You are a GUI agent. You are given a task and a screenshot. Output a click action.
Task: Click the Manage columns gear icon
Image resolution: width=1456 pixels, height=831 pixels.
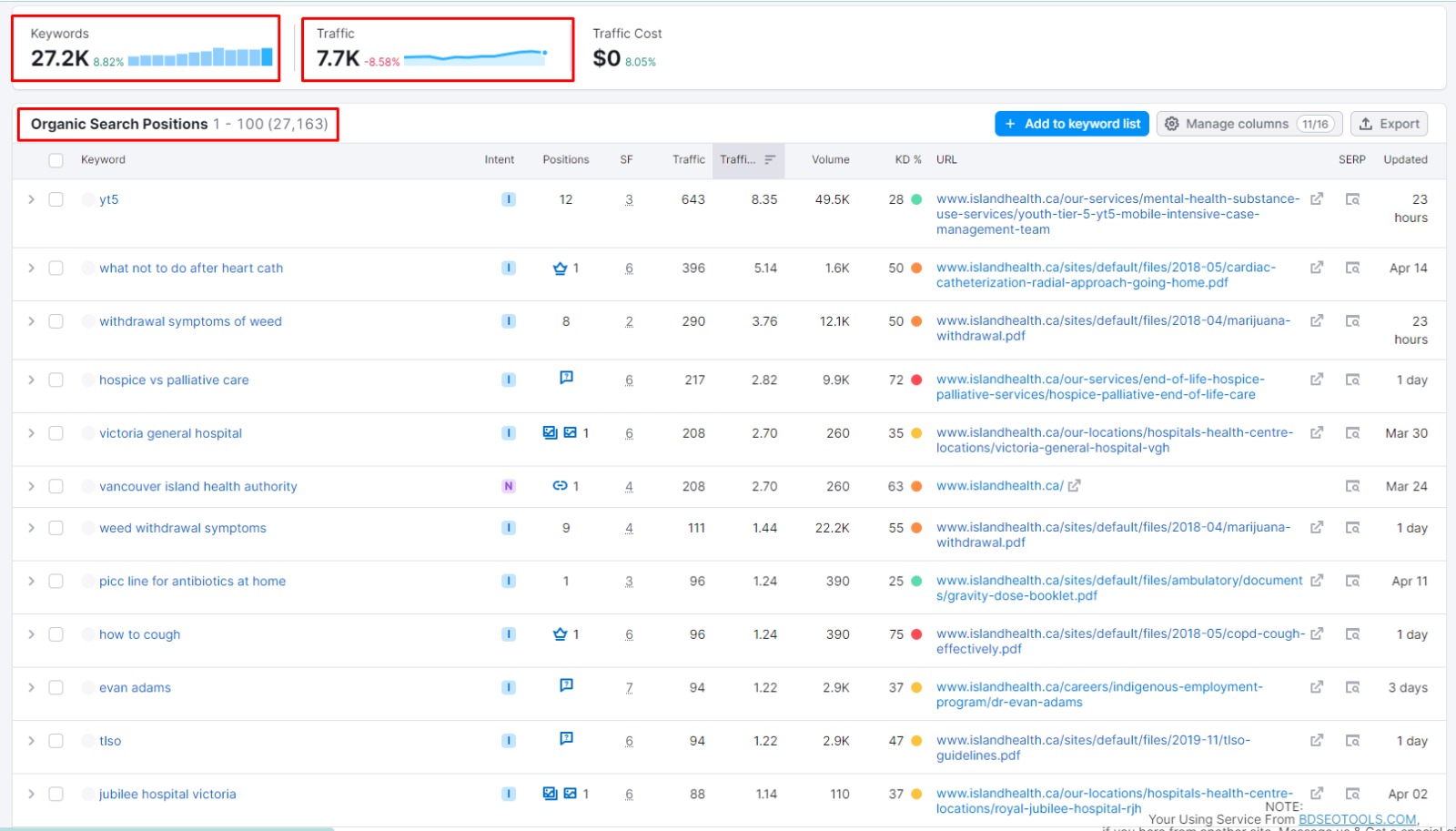click(1173, 123)
